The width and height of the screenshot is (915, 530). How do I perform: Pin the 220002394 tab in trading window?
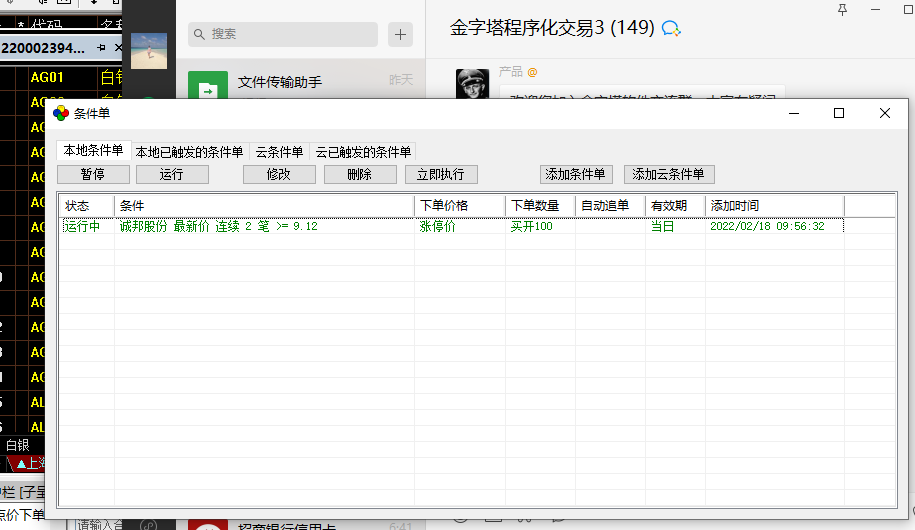click(102, 48)
